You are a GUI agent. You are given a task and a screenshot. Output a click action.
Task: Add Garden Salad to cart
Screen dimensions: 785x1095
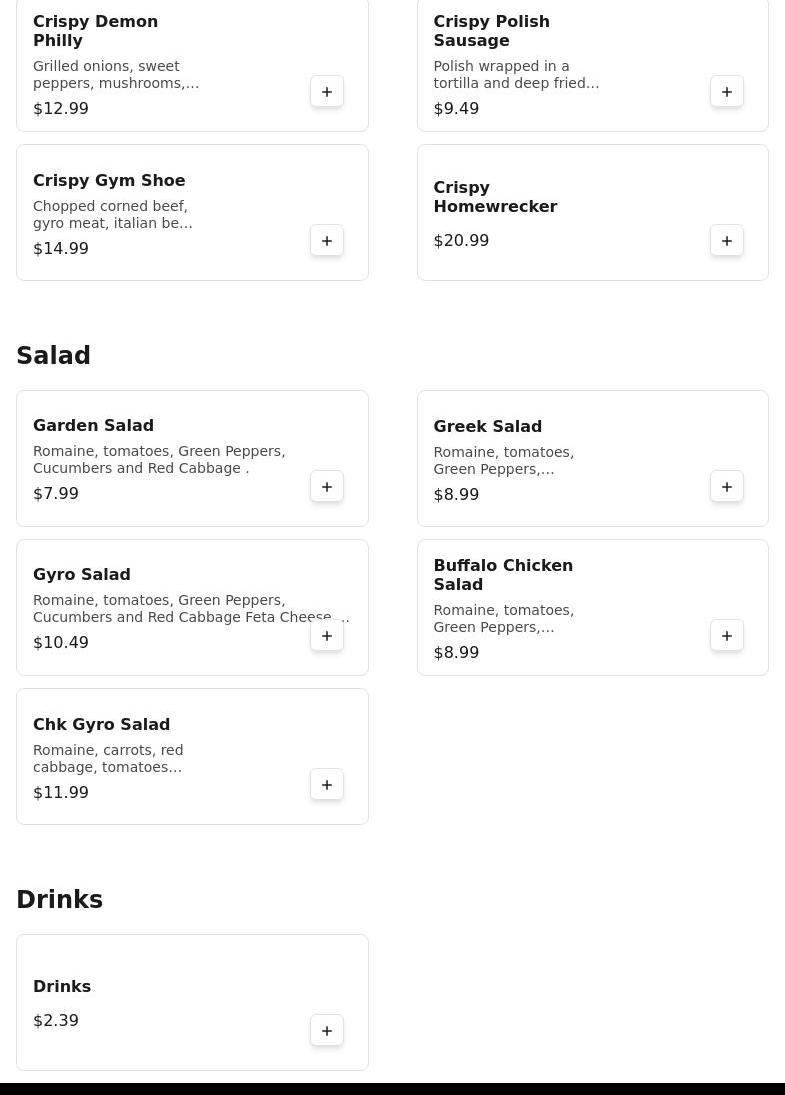[x=327, y=487]
